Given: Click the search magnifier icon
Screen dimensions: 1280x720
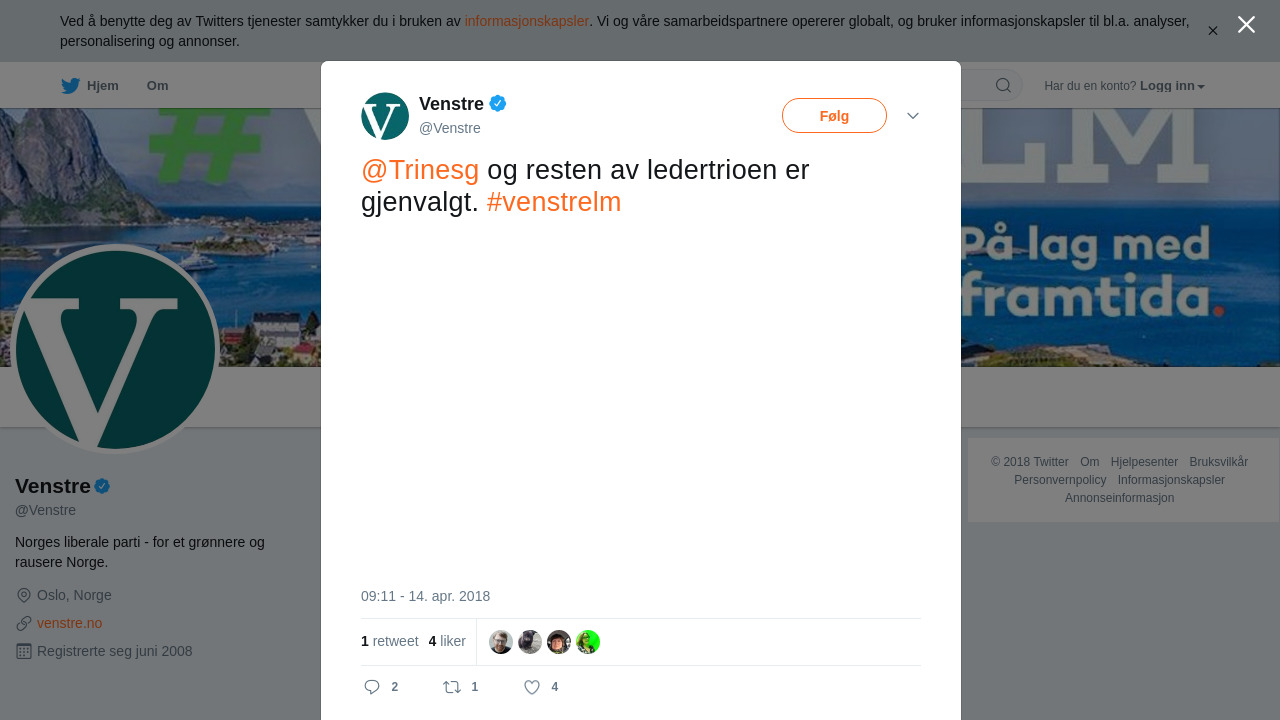Looking at the screenshot, I should coord(1003,85).
